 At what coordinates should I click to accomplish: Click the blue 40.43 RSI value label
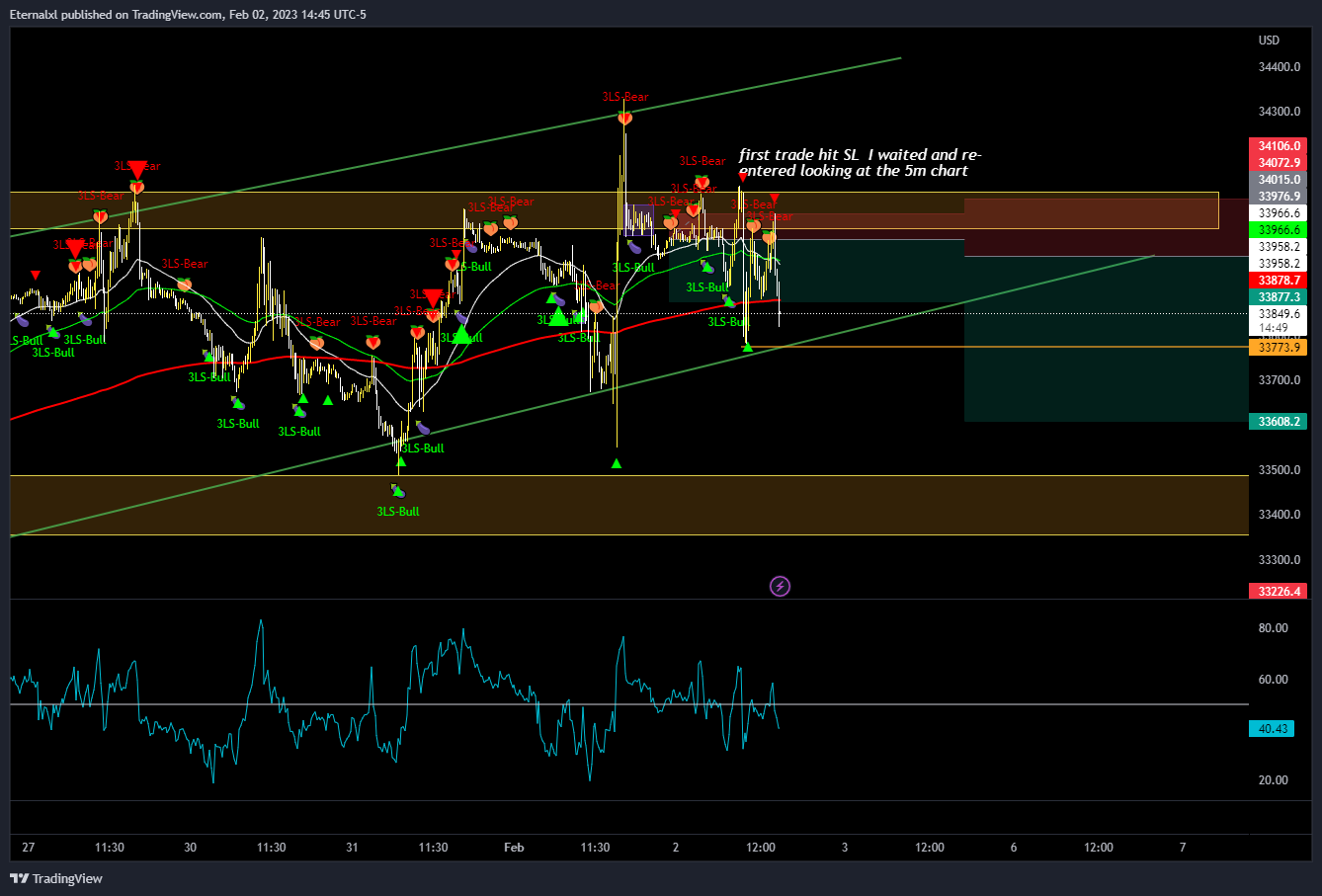1273,729
